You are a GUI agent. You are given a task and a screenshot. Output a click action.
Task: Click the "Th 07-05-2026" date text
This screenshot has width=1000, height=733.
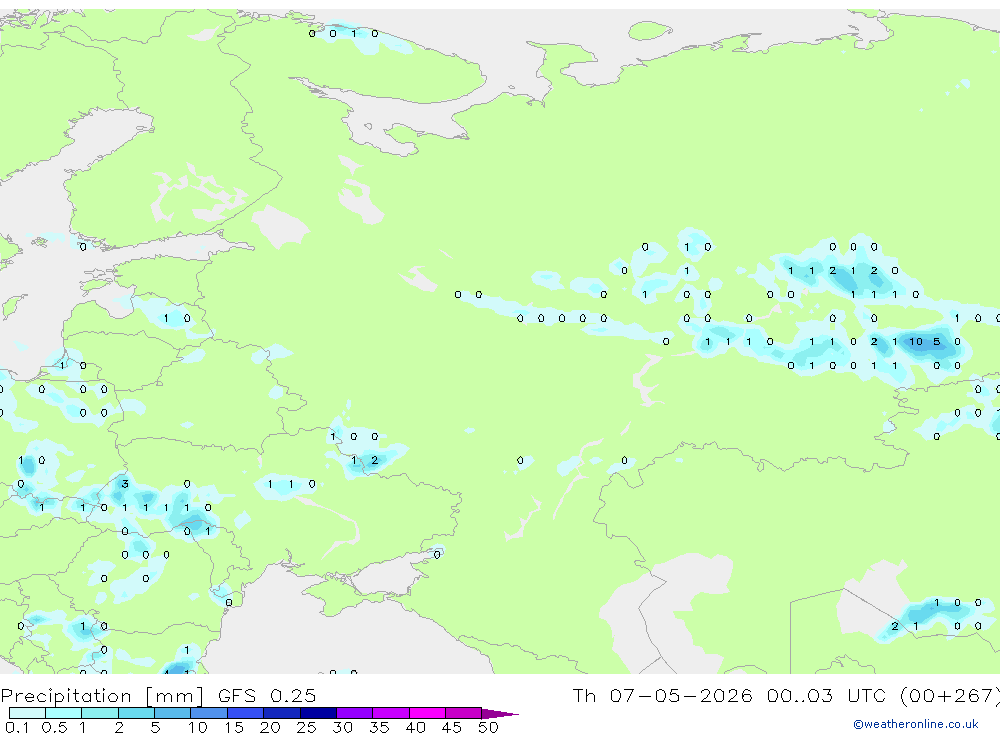662,695
